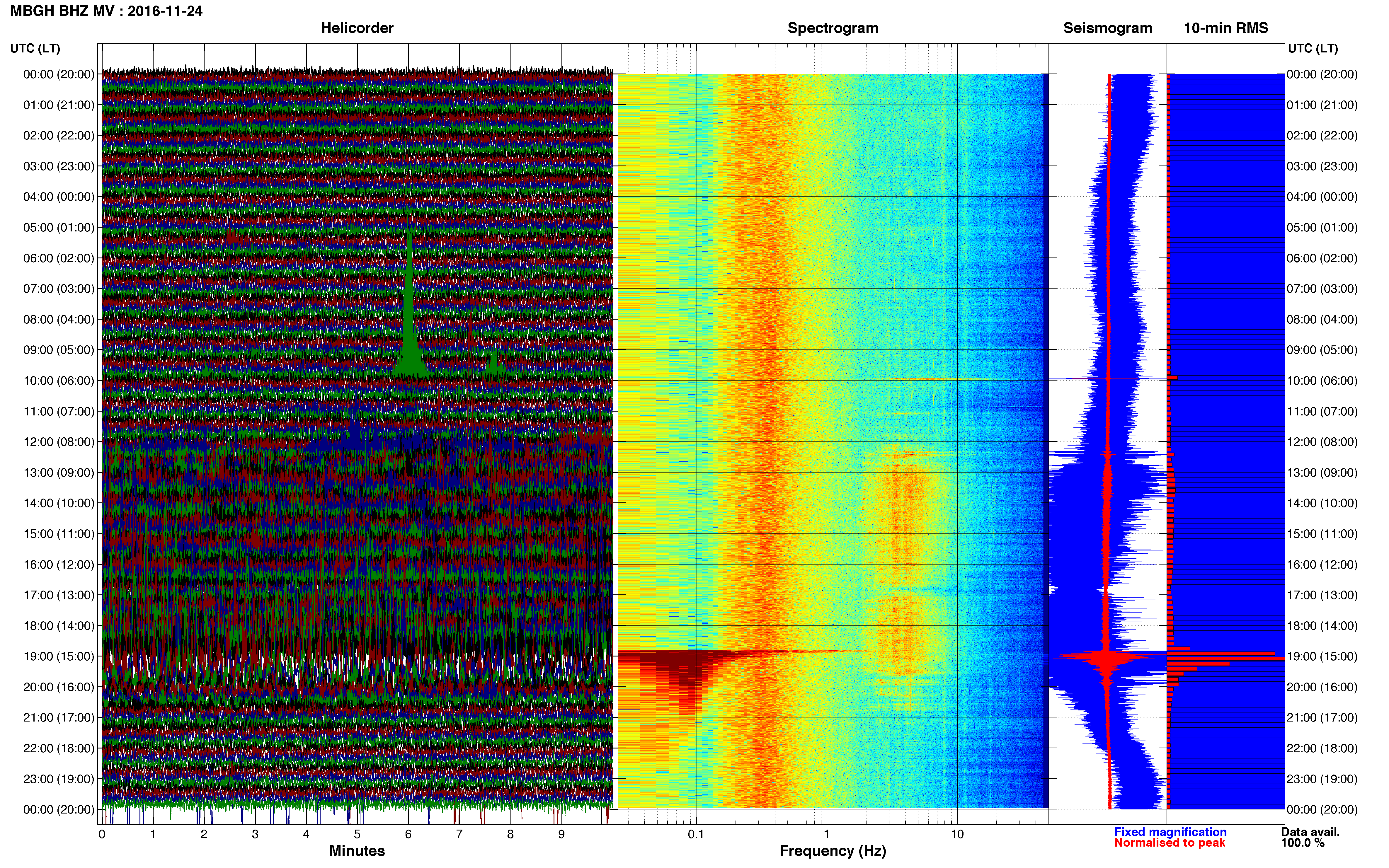Click the '0' tick on the Minutes axis

[x=102, y=835]
